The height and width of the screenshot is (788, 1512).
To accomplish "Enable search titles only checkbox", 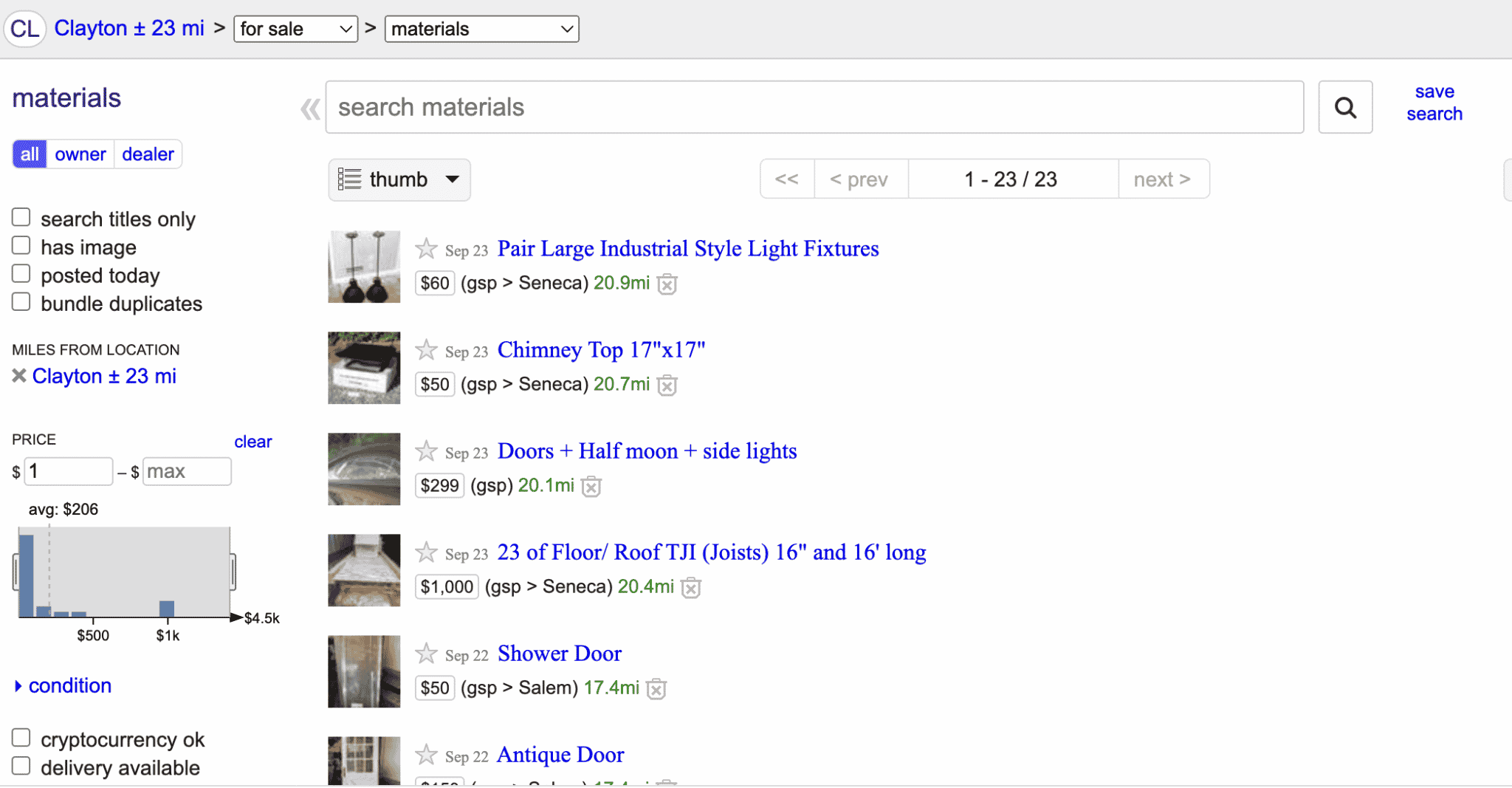I will coord(21,218).
